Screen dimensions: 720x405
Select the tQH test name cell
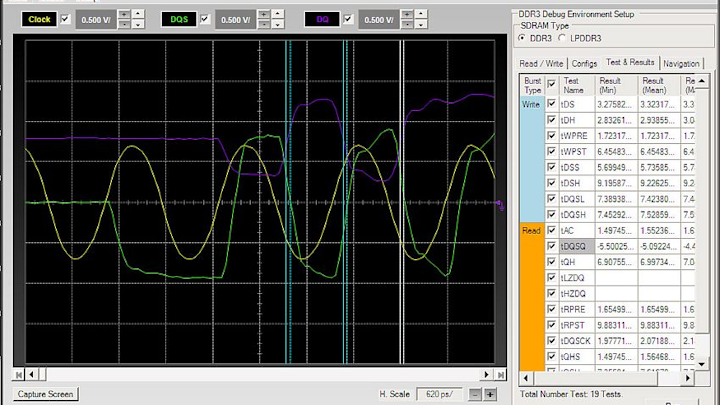576,262
